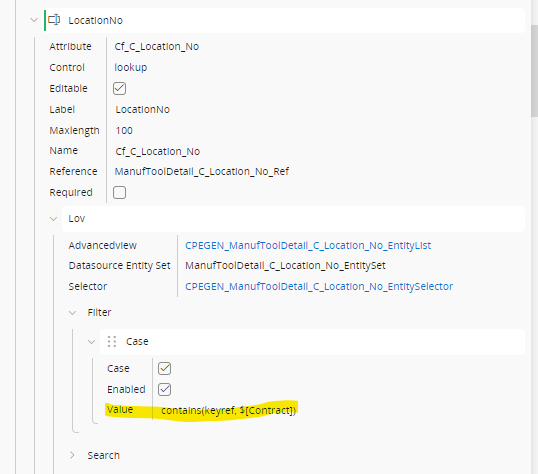
Task: Click the Control value lookup
Action: [130, 67]
